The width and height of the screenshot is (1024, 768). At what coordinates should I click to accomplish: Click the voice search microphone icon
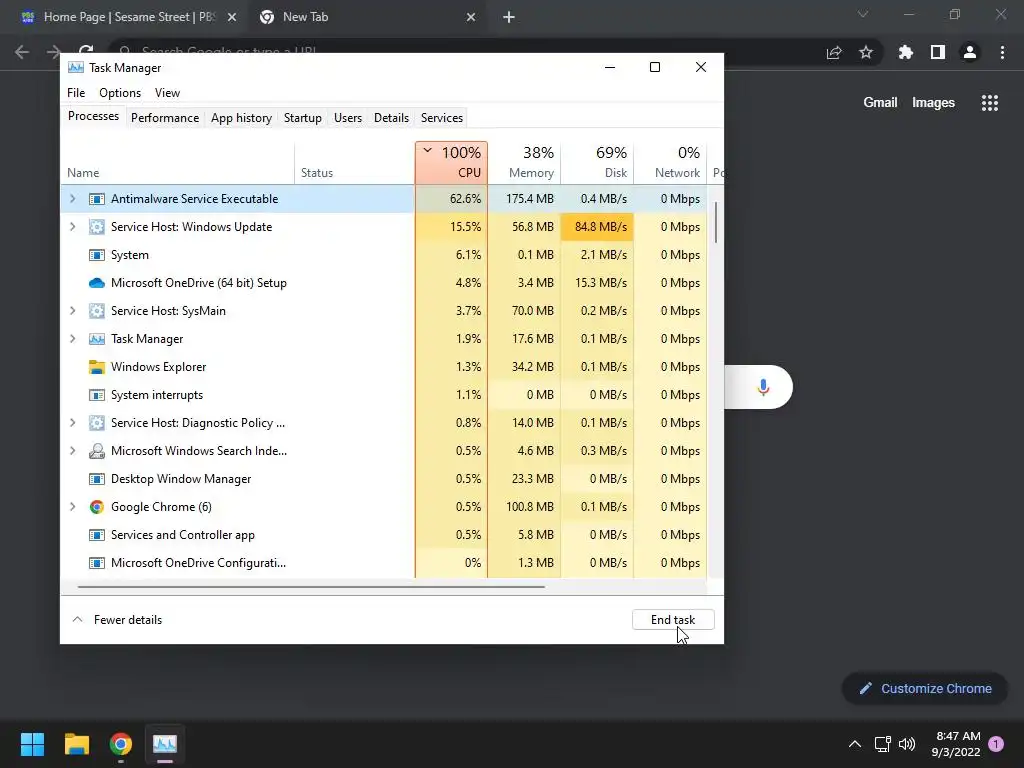pyautogui.click(x=763, y=387)
